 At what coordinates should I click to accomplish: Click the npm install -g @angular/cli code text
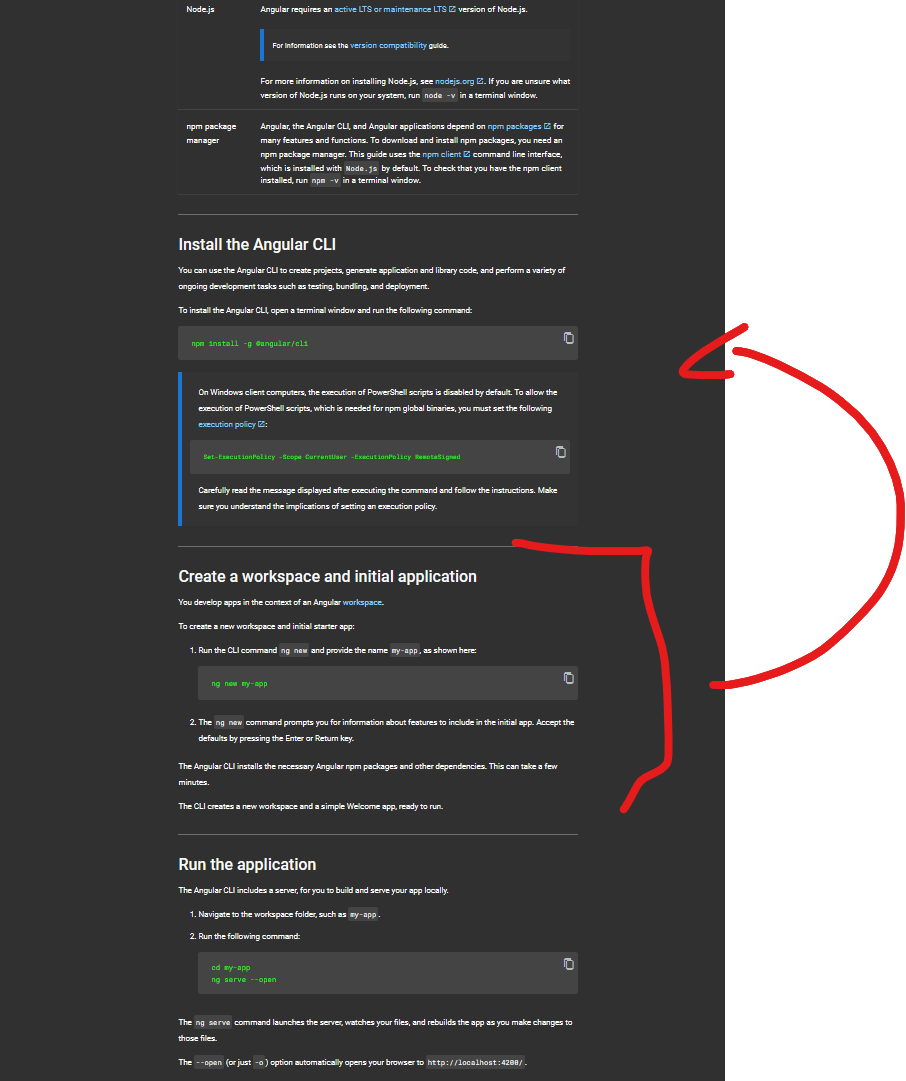coord(250,343)
